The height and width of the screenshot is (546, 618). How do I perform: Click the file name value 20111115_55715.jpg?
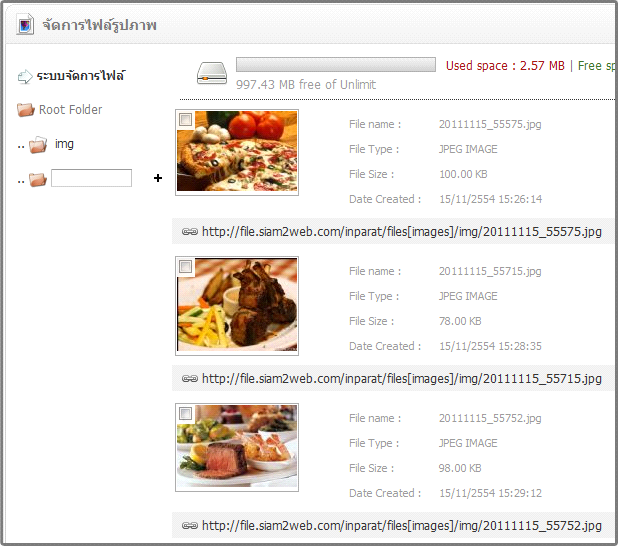point(490,272)
